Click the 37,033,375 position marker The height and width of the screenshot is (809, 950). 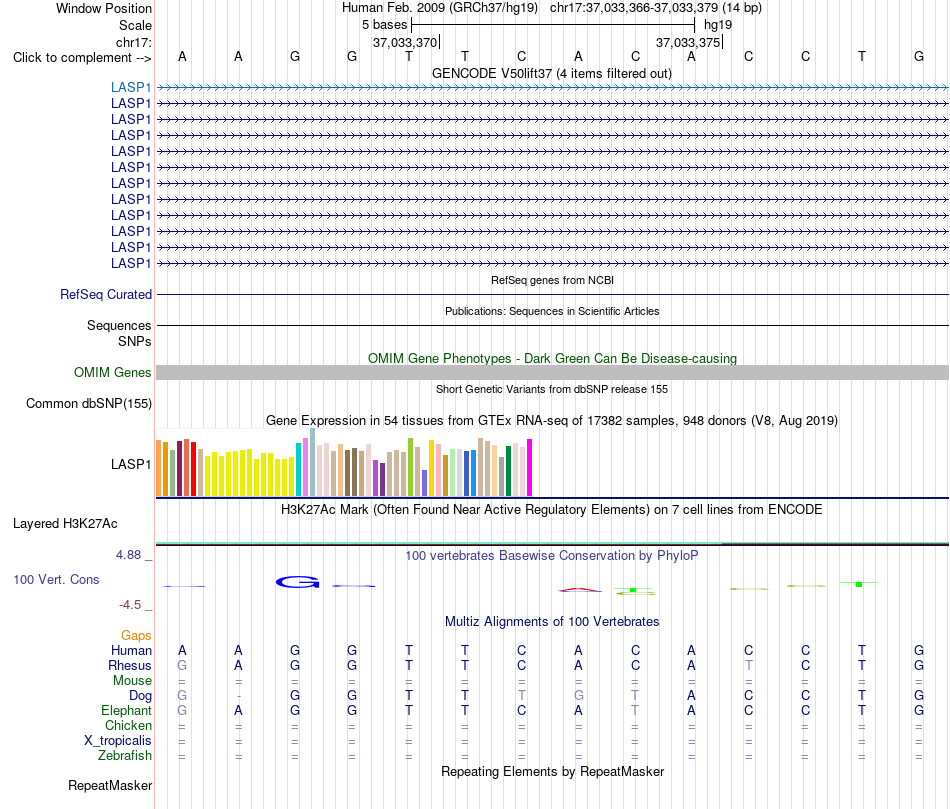[x=688, y=42]
